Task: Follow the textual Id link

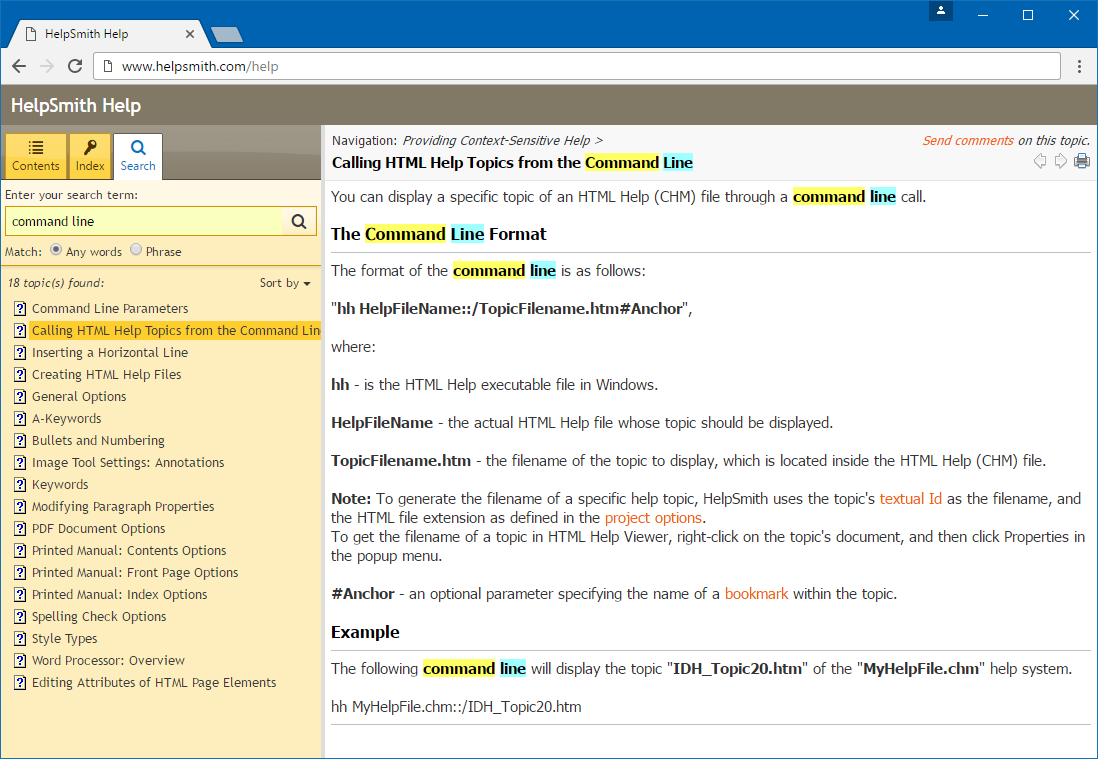Action: [910, 499]
